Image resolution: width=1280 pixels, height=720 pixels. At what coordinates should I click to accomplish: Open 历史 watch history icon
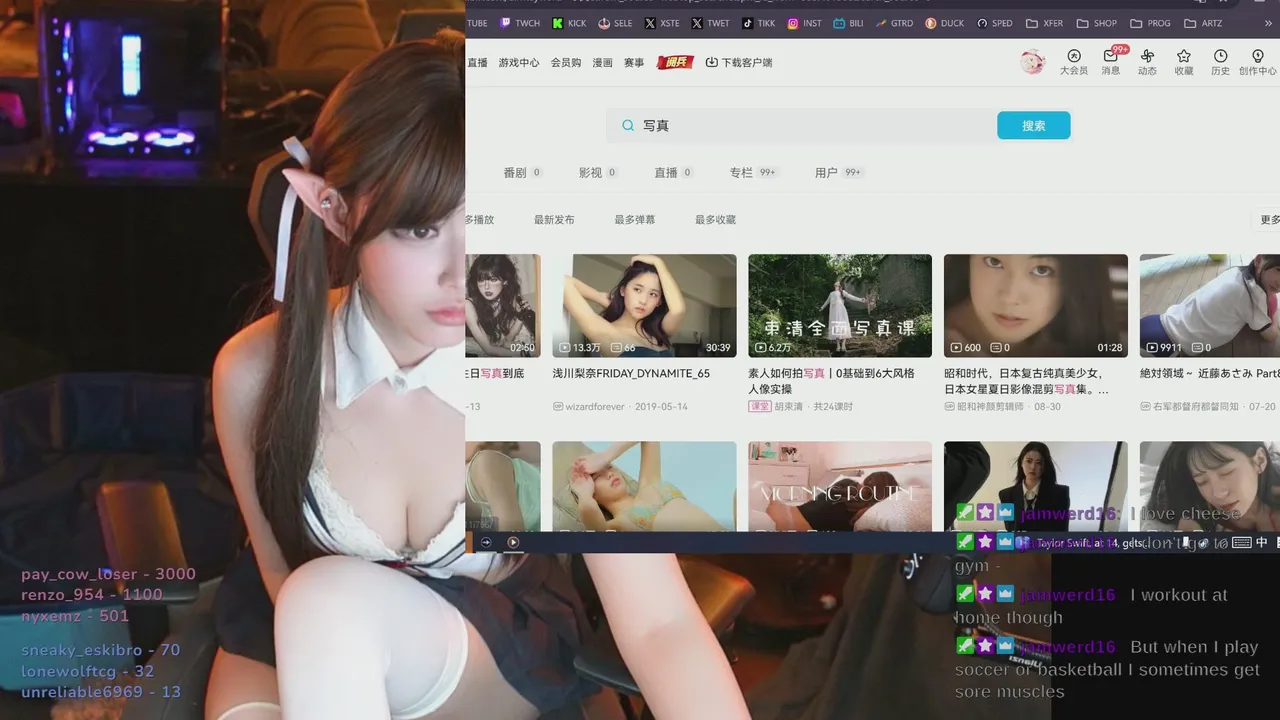(x=1220, y=62)
